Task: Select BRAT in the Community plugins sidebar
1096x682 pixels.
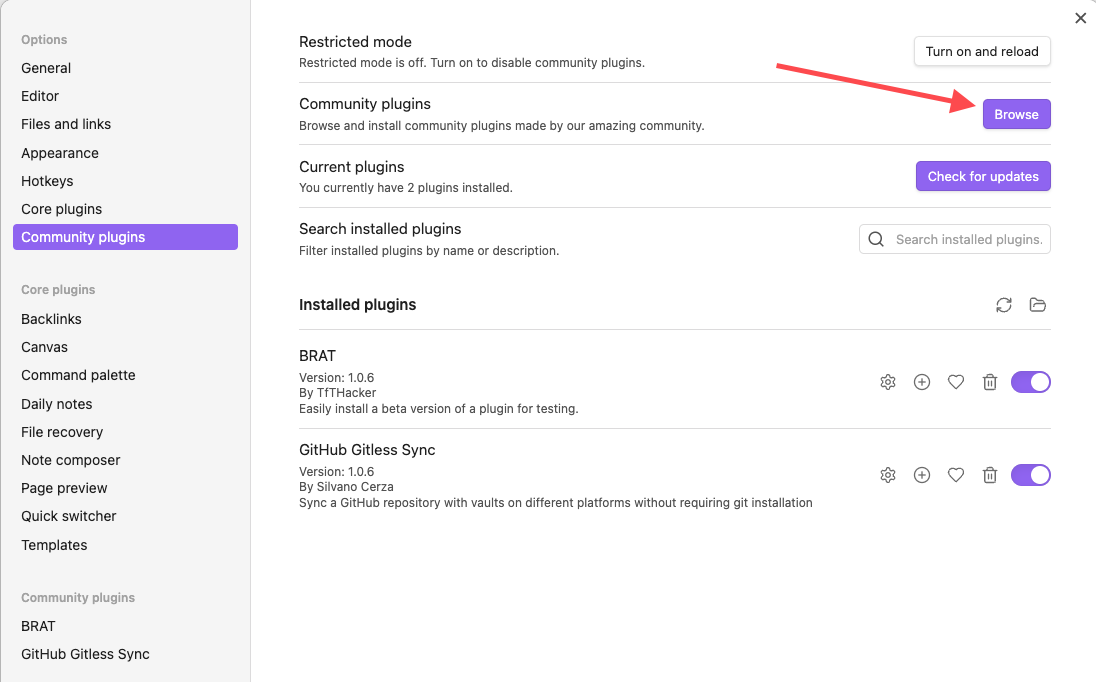Action: [x=38, y=626]
